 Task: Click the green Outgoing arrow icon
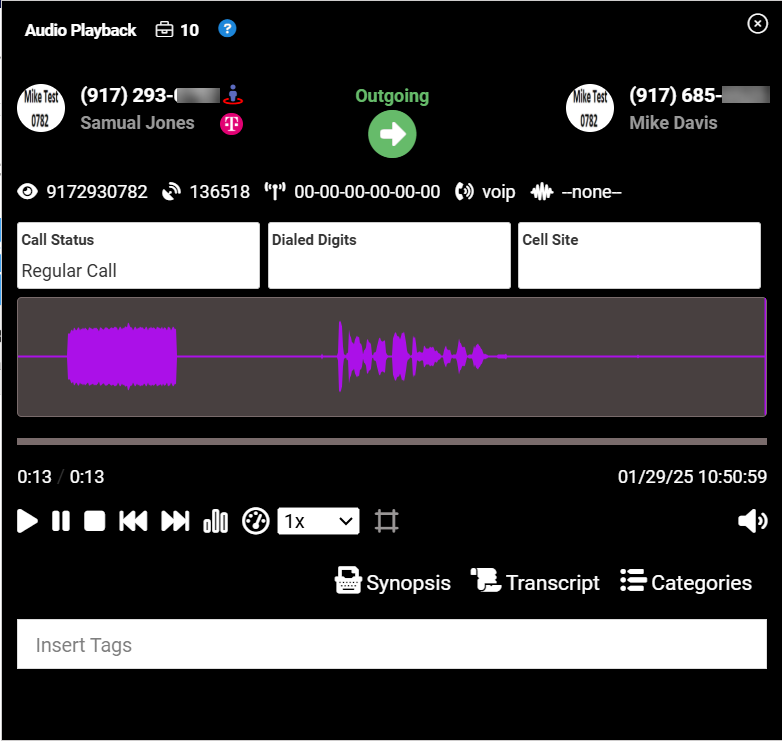[392, 134]
